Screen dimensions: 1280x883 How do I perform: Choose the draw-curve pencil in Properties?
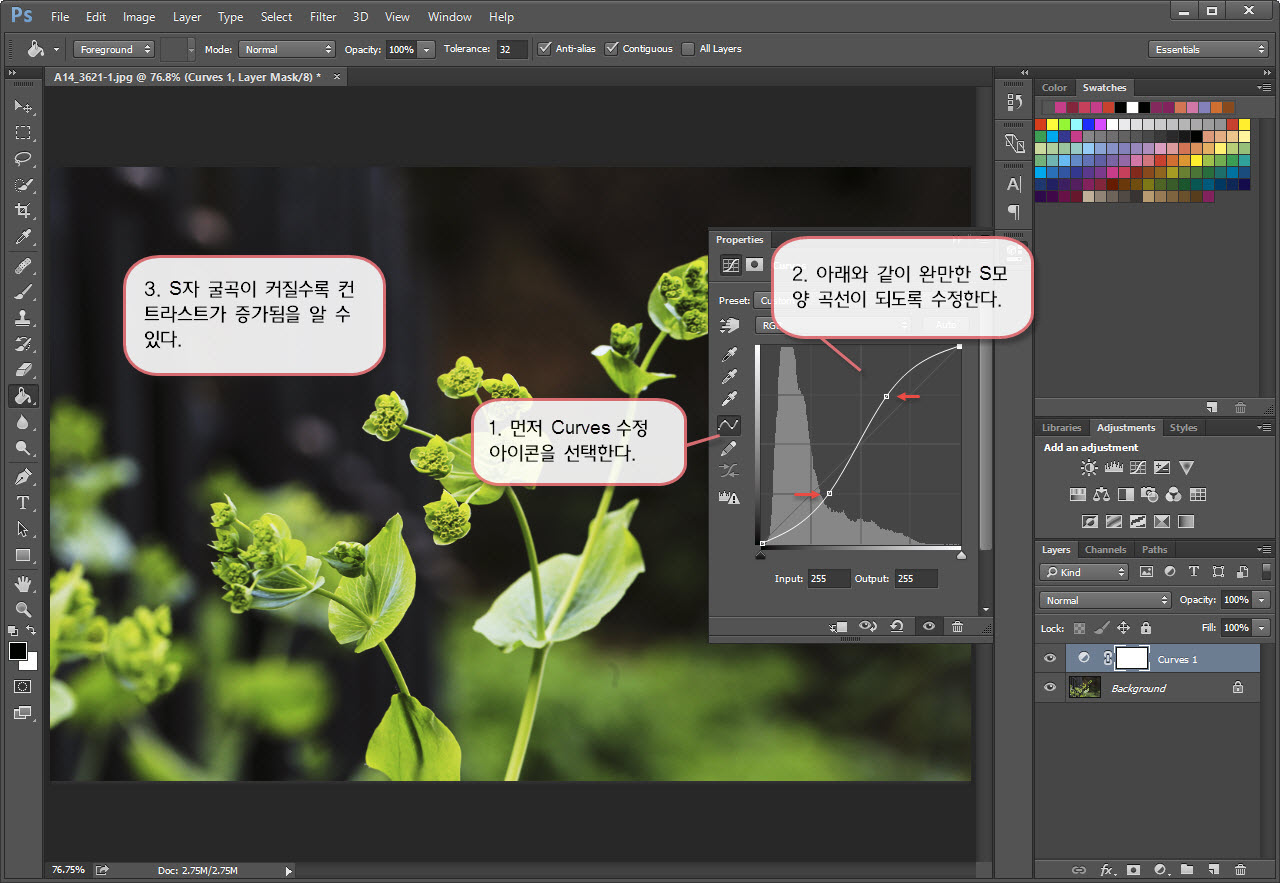[729, 449]
